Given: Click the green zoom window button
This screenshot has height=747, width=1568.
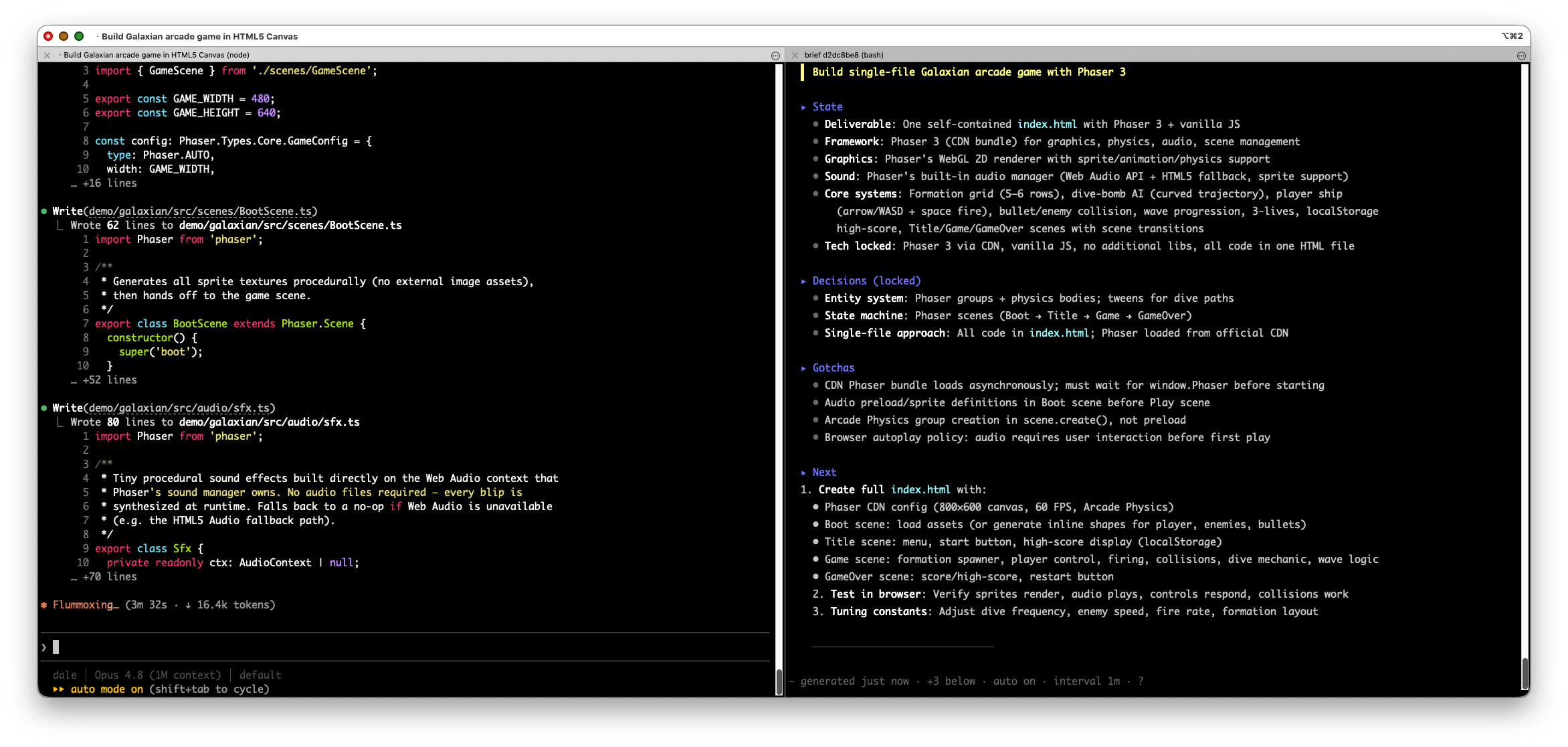Looking at the screenshot, I should tap(79, 36).
